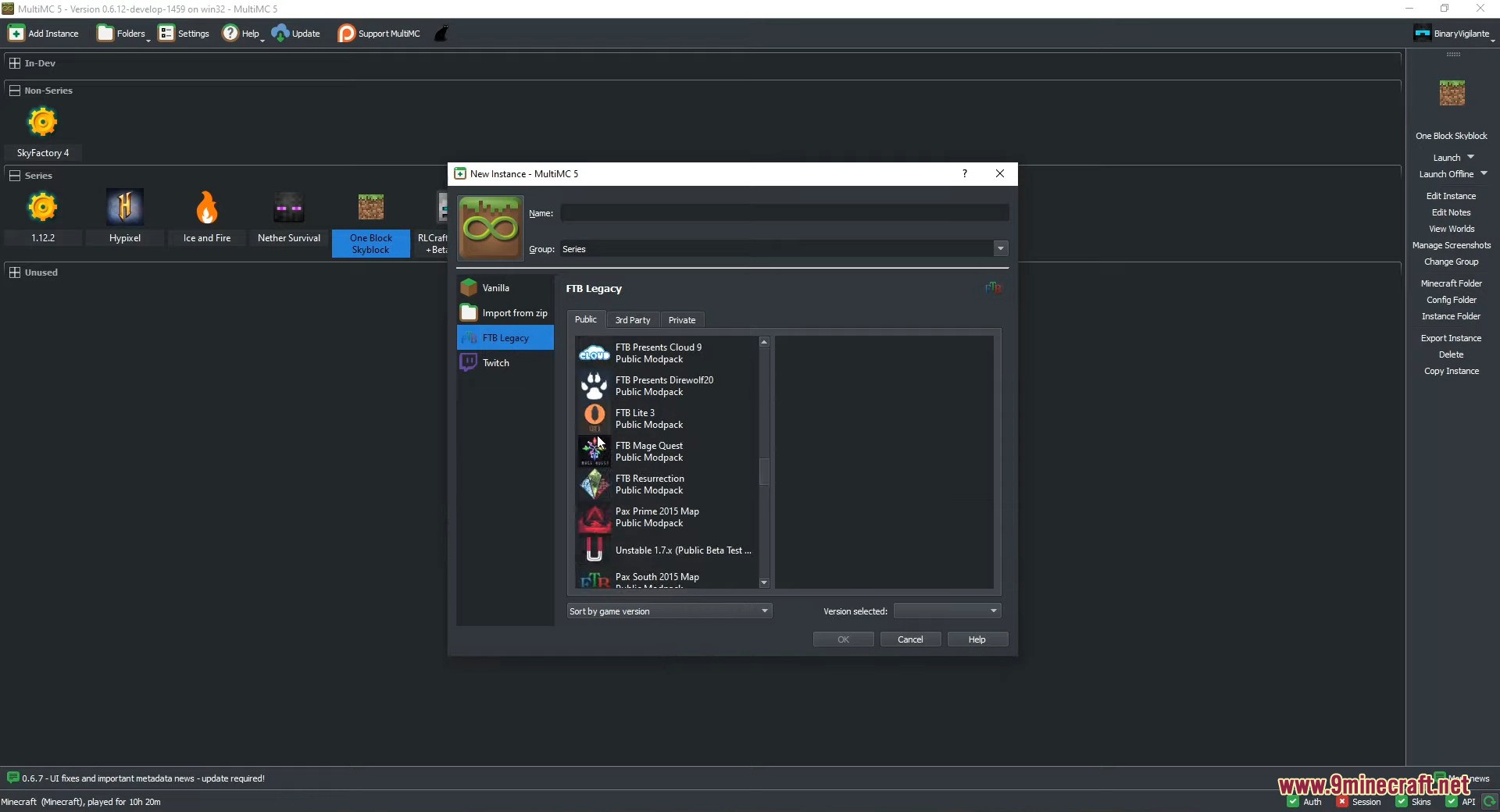The height and width of the screenshot is (812, 1500).
Task: Open the Config Folder
Action: [x=1451, y=300]
